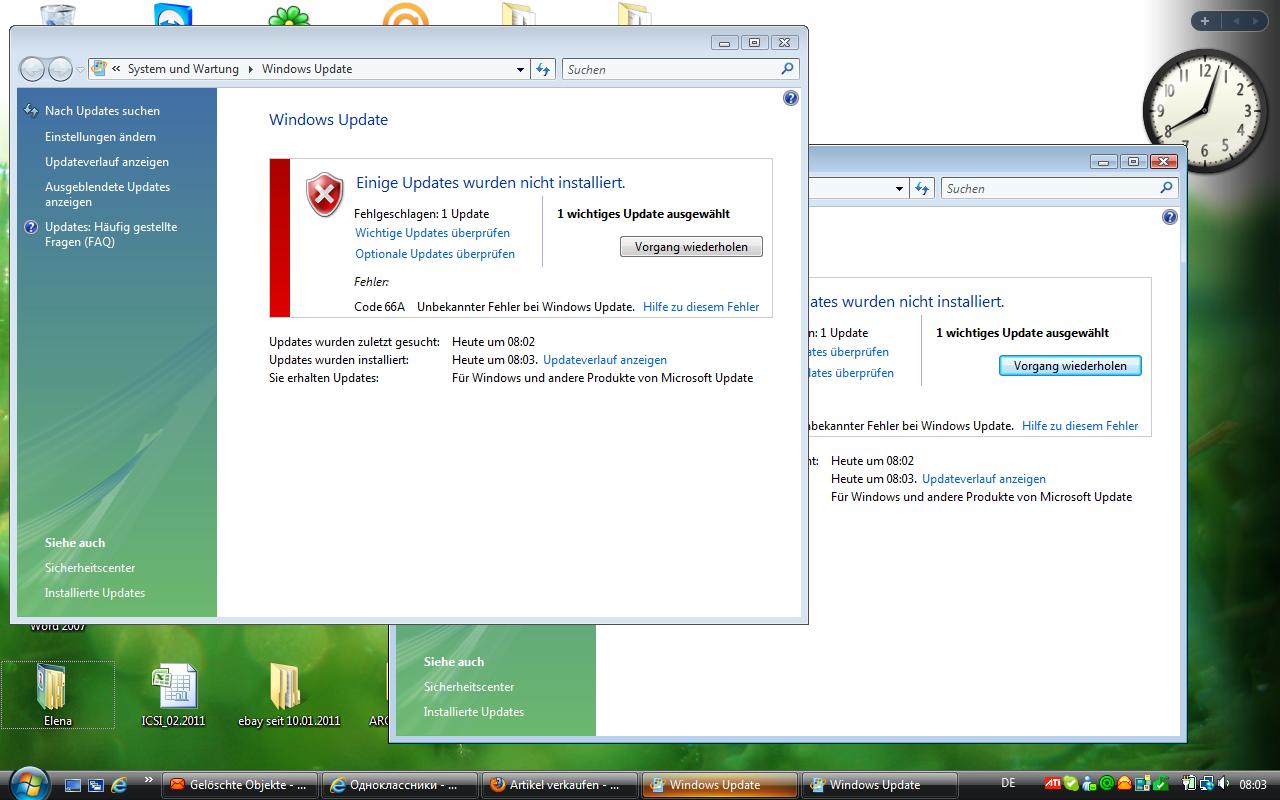Click the Internet Explorer quick launch icon
The height and width of the screenshot is (800, 1280).
click(119, 784)
